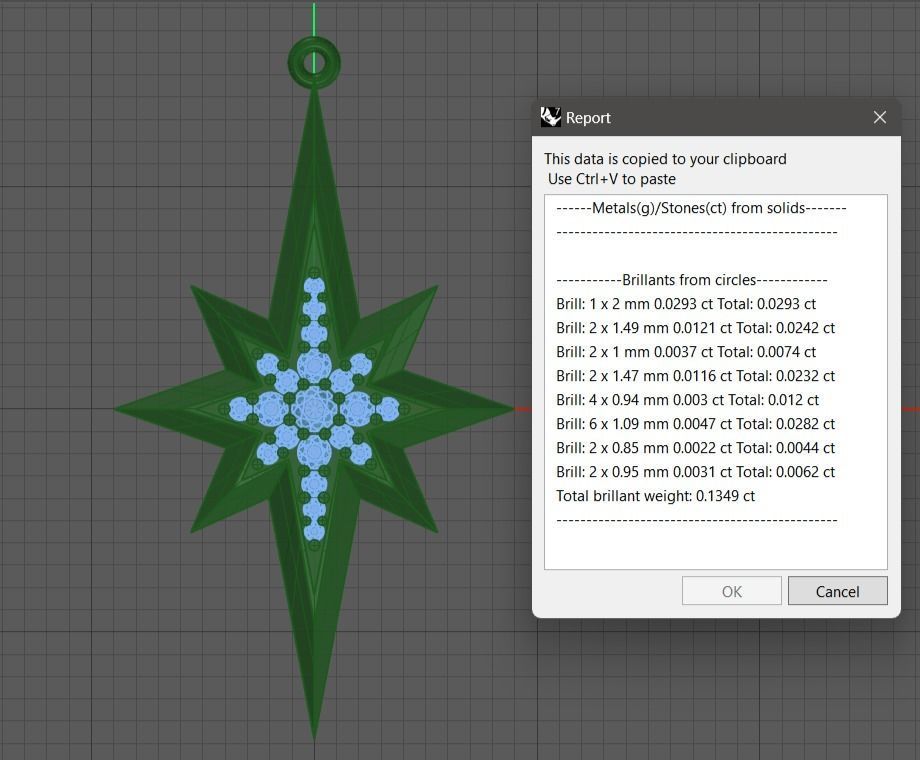Click the Report dialog title text

[588, 118]
